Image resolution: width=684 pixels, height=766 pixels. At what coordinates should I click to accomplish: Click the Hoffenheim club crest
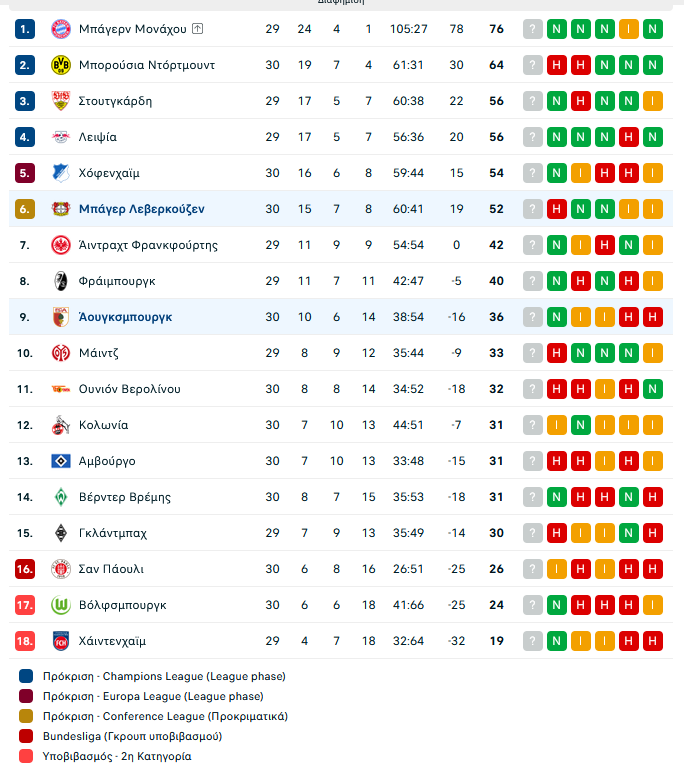[61, 173]
